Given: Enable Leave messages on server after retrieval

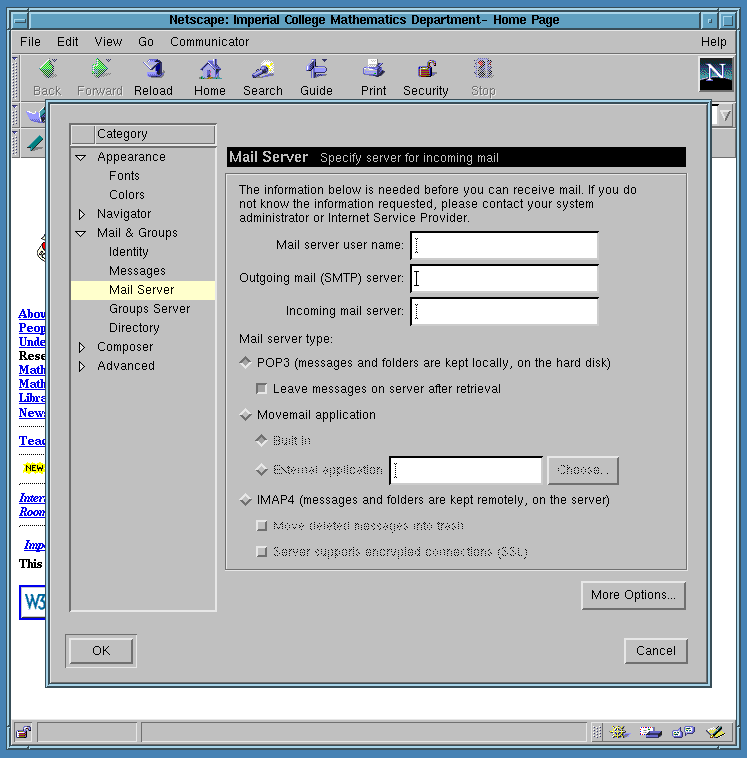Looking at the screenshot, I should point(262,389).
